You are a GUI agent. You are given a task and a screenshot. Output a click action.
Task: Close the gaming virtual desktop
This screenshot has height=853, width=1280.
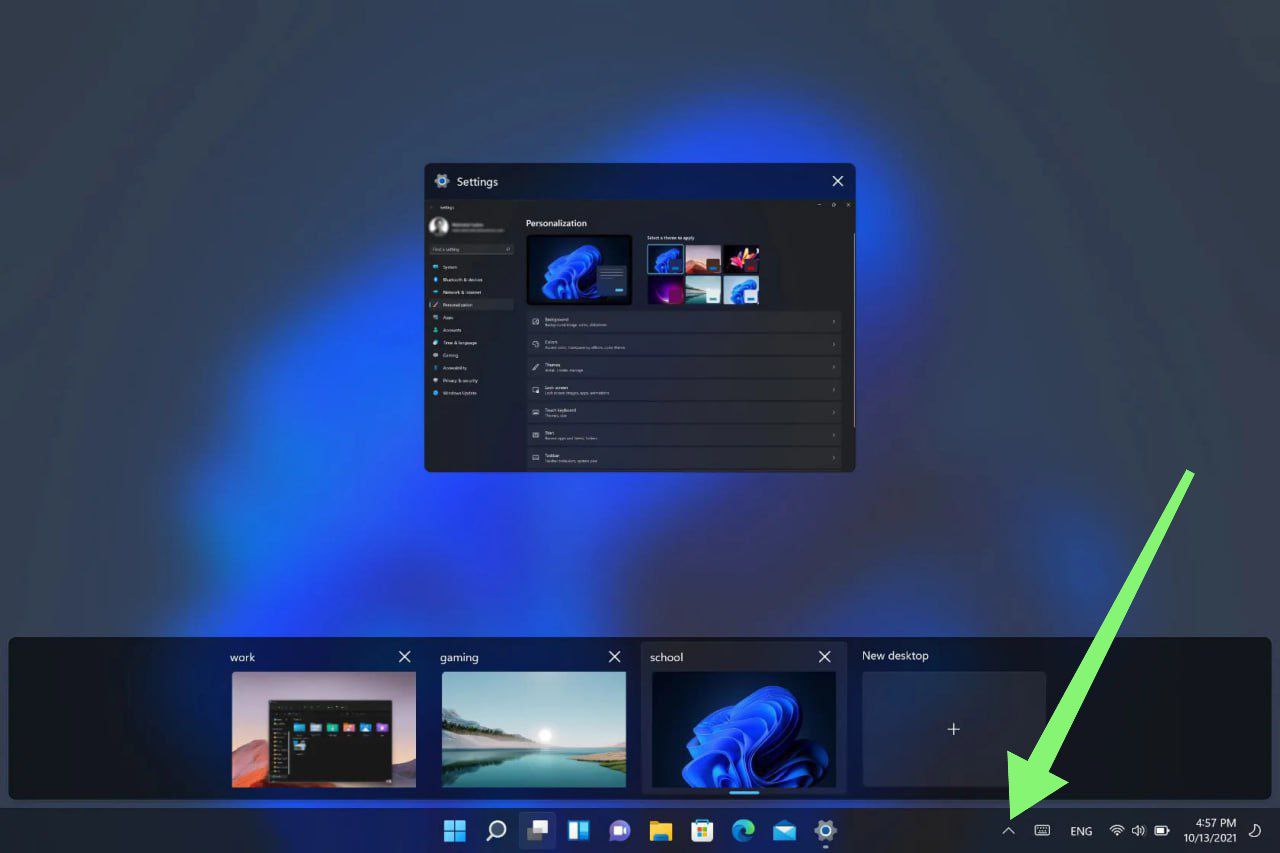click(614, 657)
